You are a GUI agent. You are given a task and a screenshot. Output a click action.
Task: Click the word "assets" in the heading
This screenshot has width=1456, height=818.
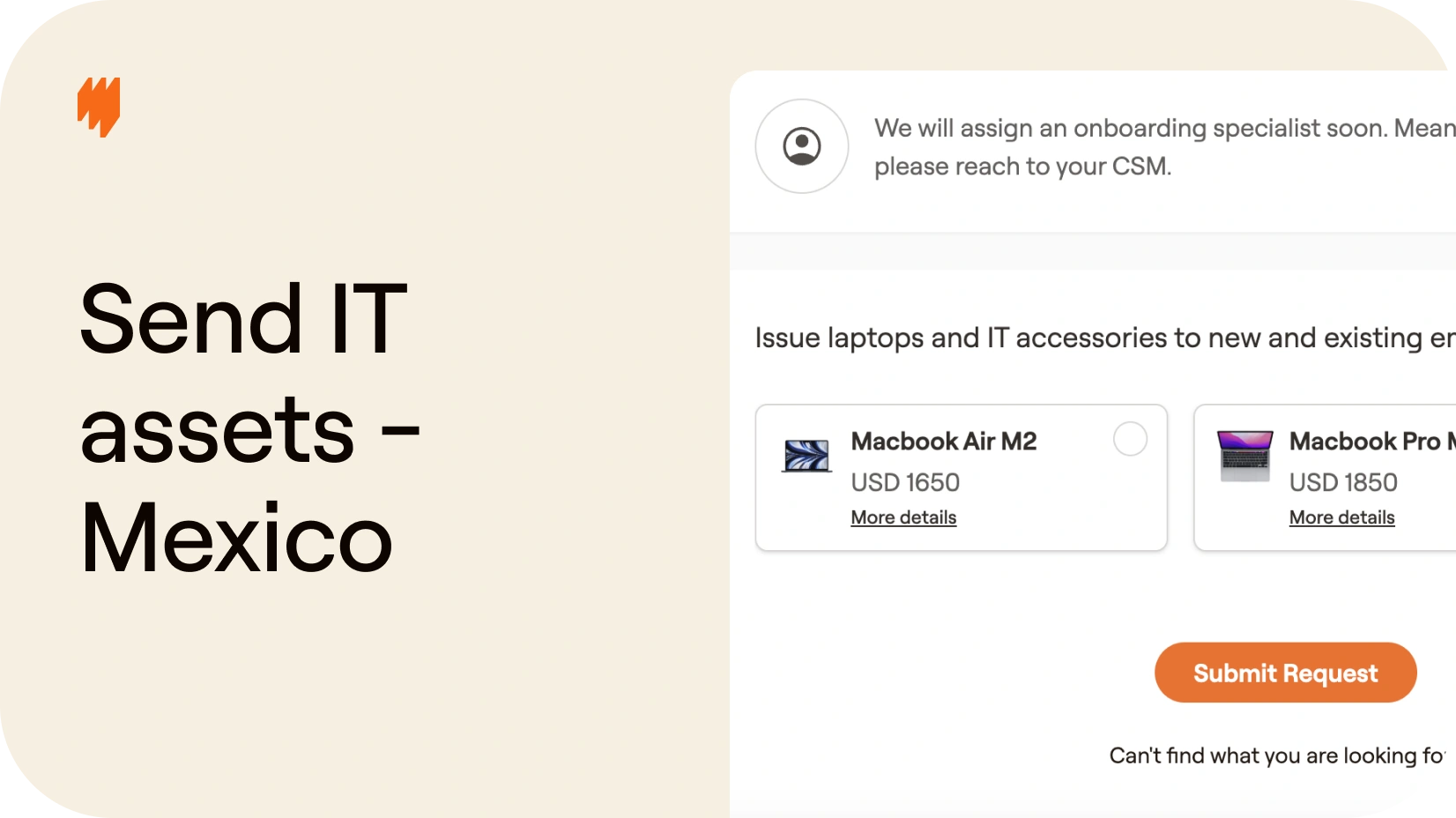click(217, 429)
